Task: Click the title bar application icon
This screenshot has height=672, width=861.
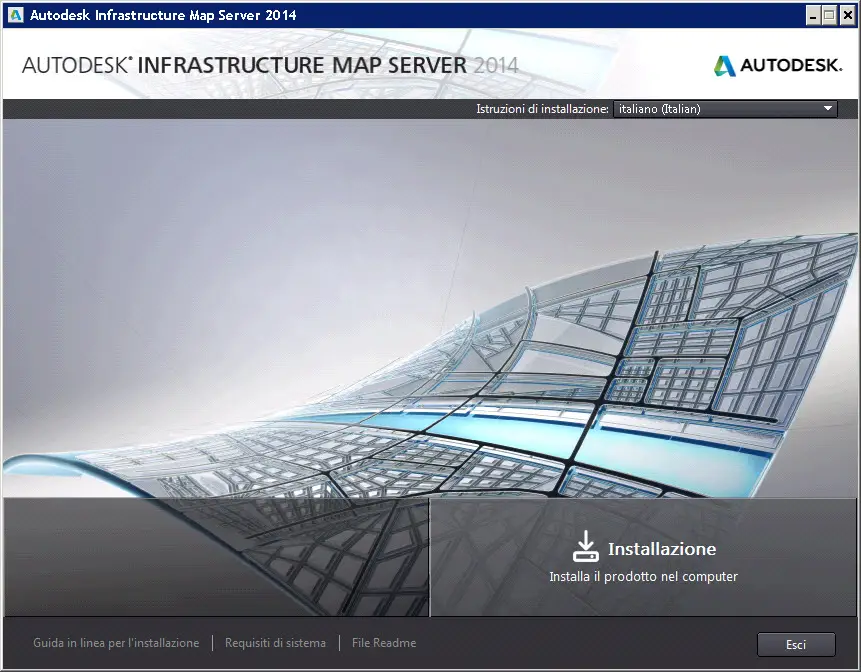Action: coord(15,15)
